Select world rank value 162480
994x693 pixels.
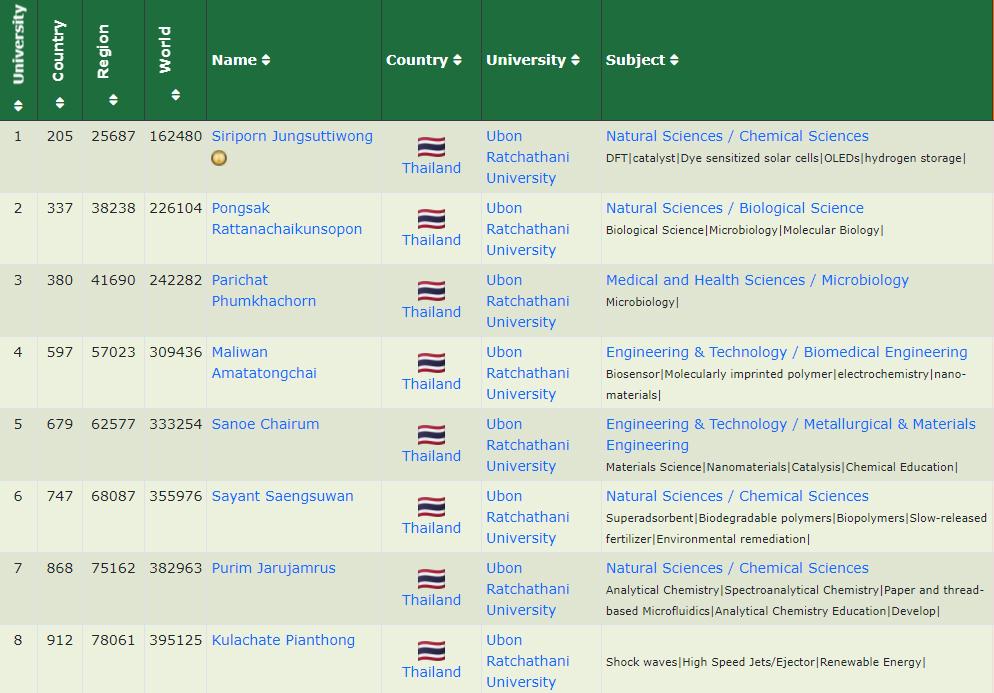click(176, 136)
